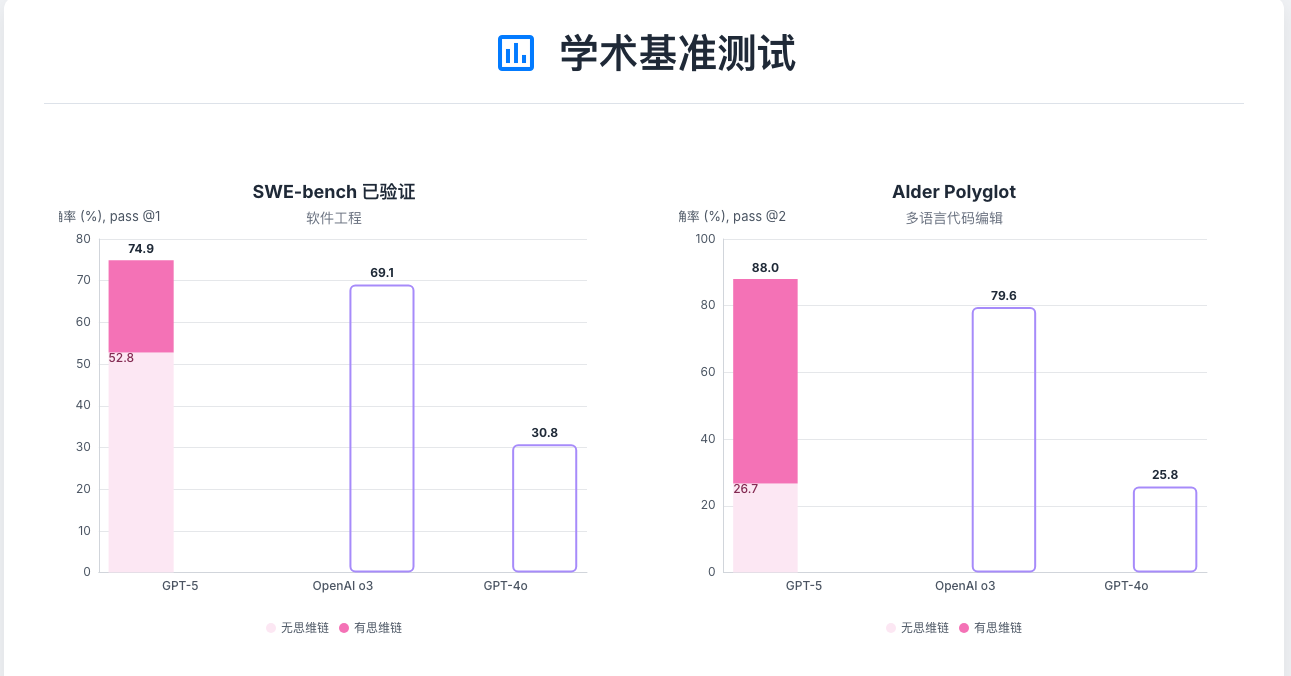Click the blue bar chart icon beside the title

(516, 53)
